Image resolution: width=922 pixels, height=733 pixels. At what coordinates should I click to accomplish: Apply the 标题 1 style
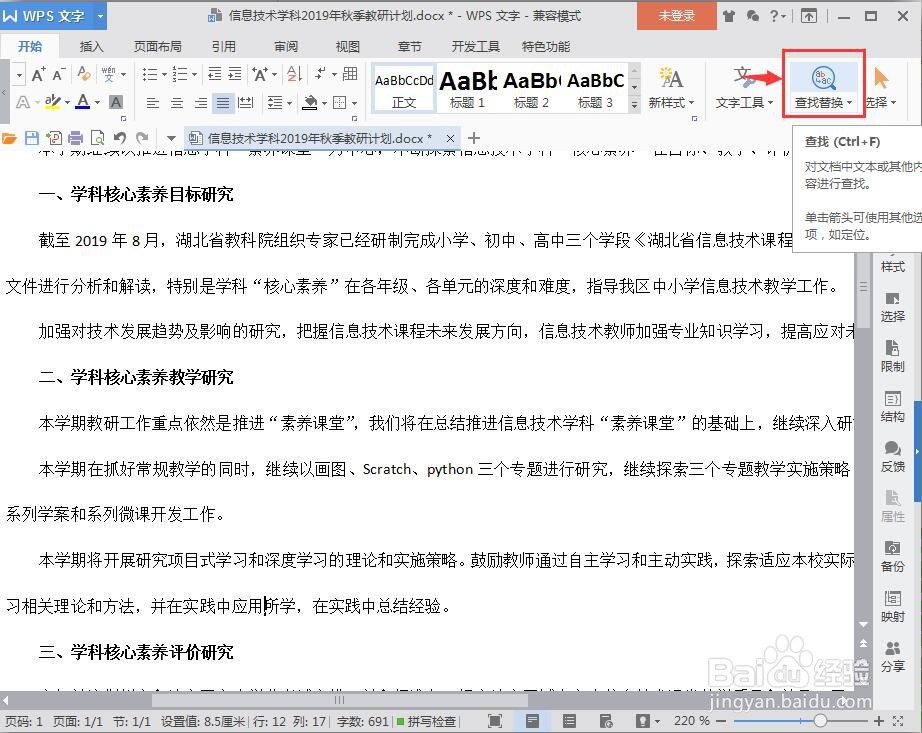[x=467, y=89]
